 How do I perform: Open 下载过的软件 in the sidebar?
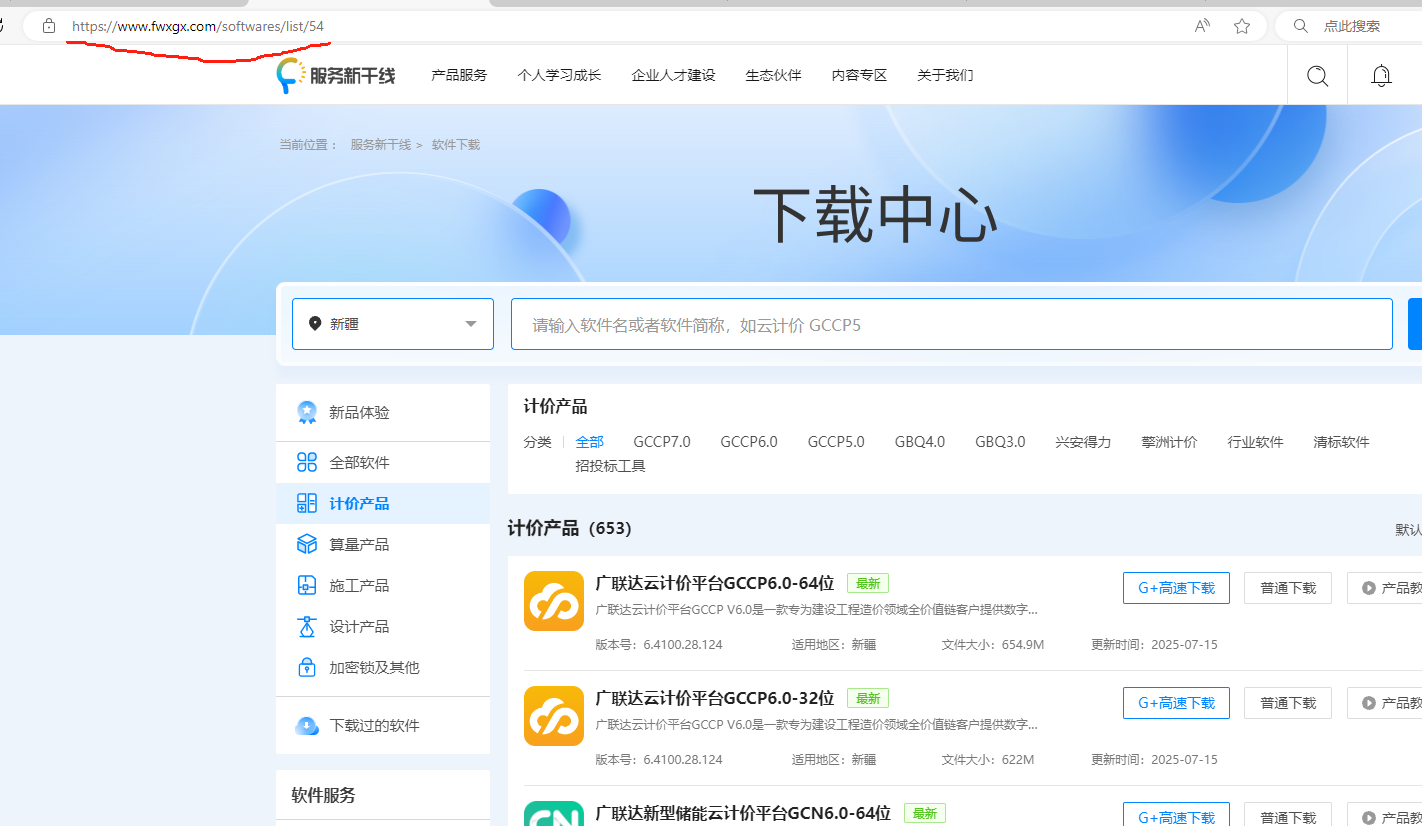point(383,726)
